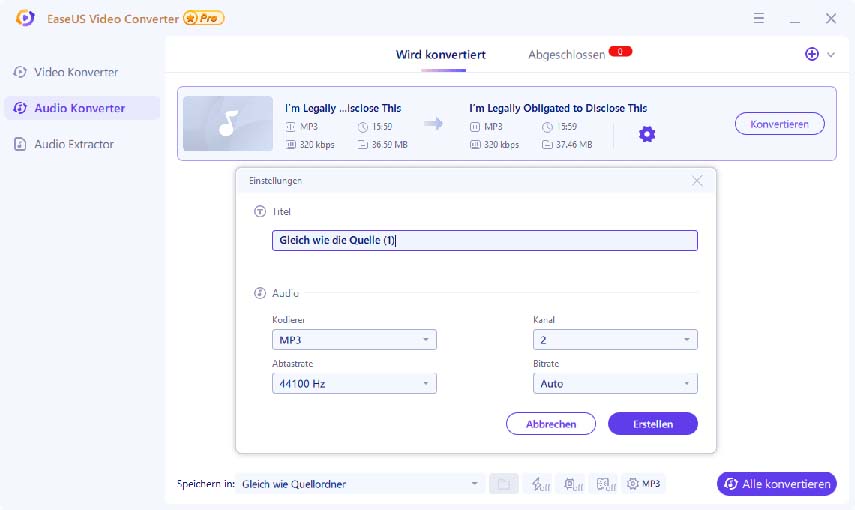
Task: Select Audio Extractor in the sidebar
Action: point(74,144)
